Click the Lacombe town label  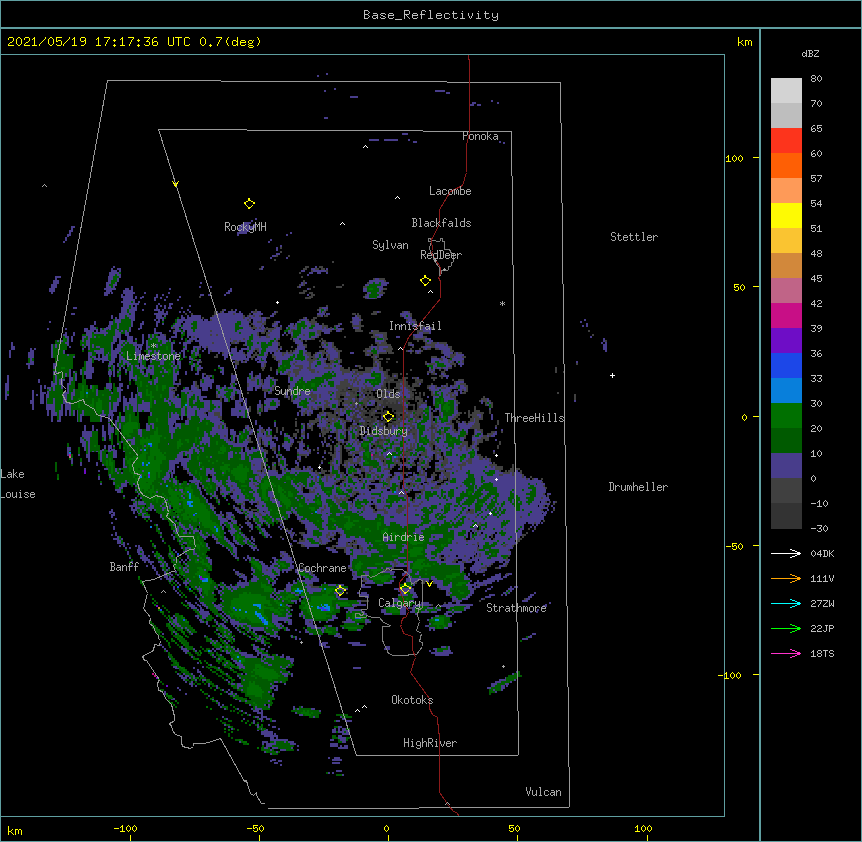pos(450,191)
